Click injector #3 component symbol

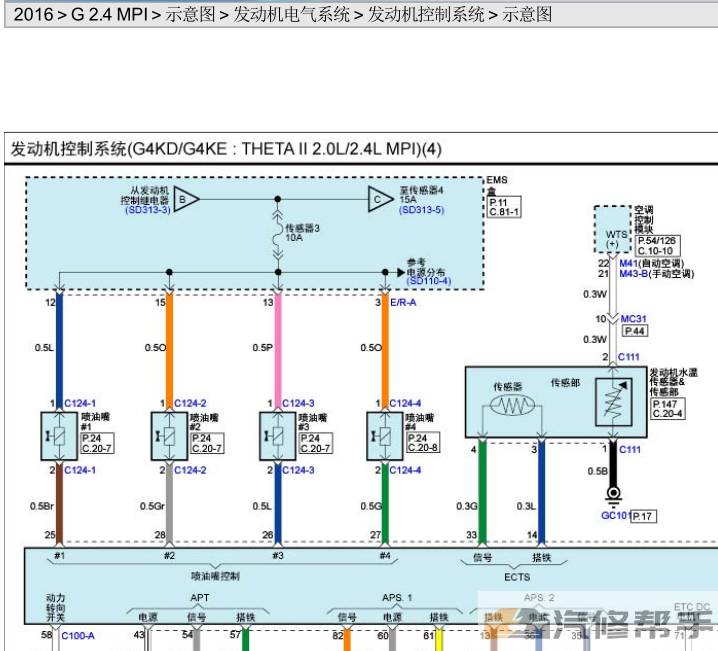coord(278,436)
